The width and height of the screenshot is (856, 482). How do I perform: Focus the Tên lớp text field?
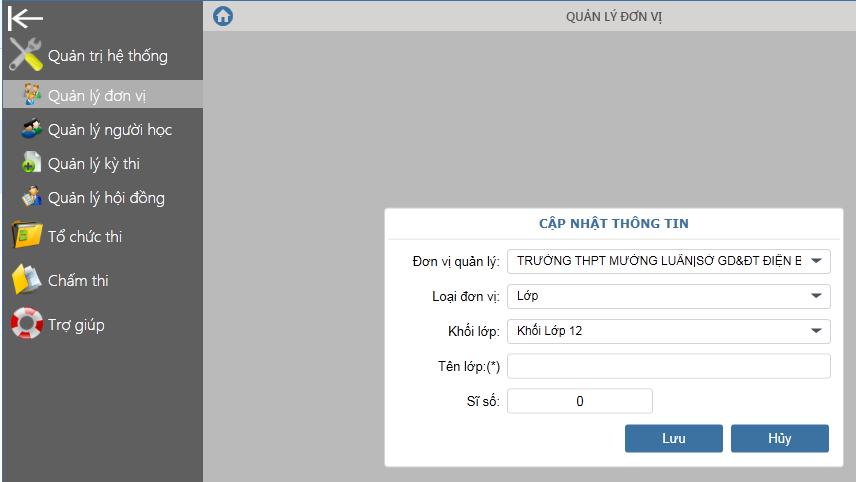point(669,366)
